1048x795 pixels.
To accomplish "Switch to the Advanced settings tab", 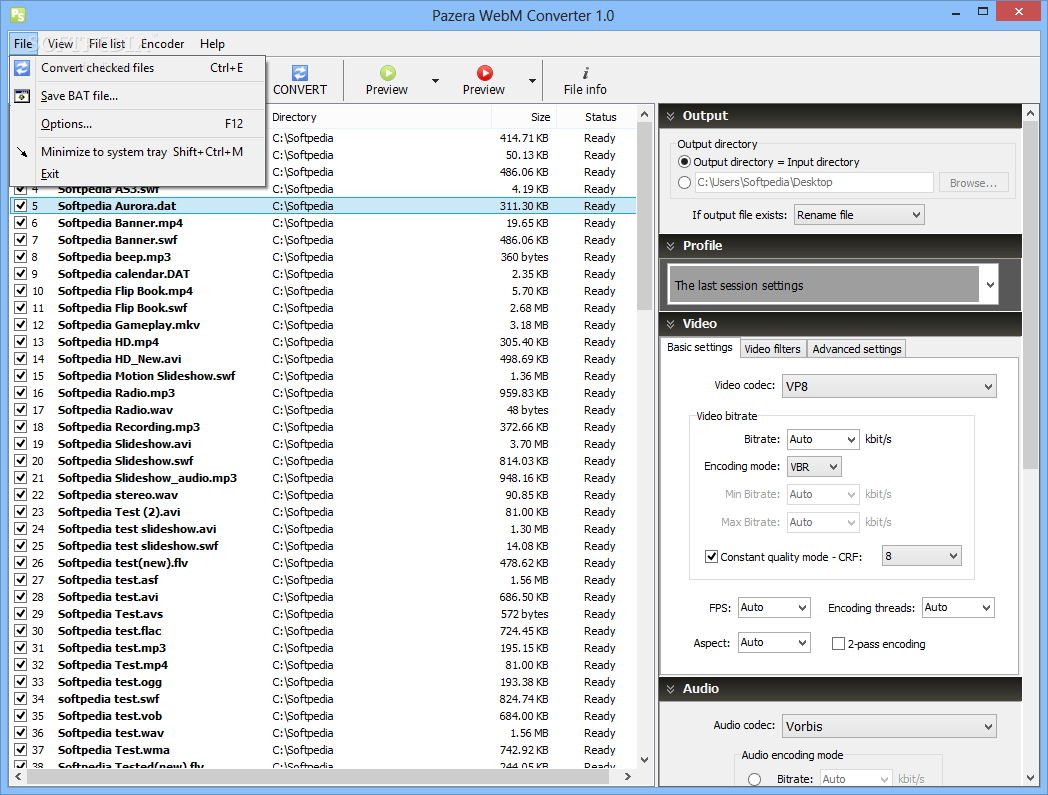I will click(x=857, y=349).
